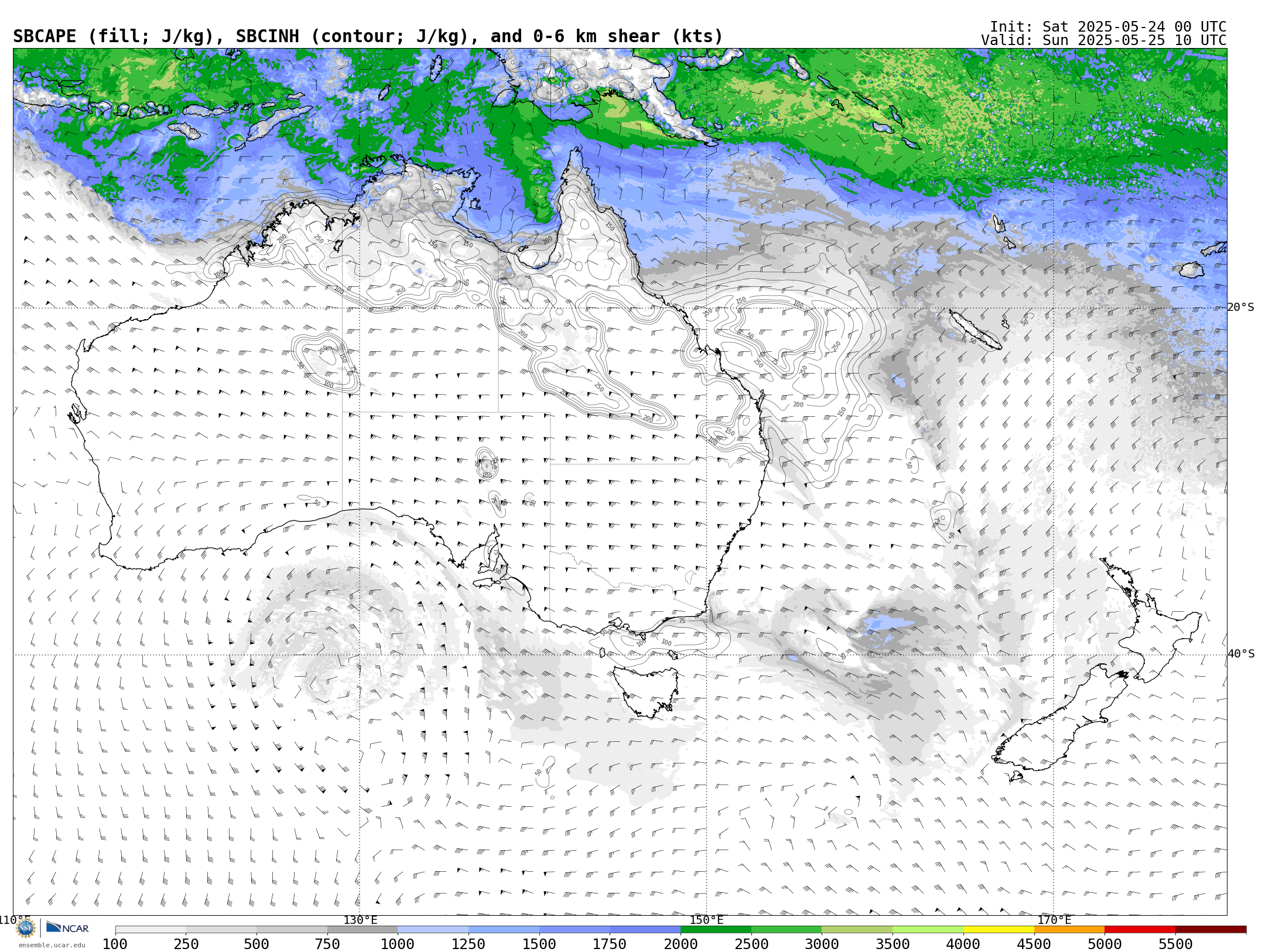The image size is (1265, 952).
Task: Click the 1000 colorbar tick label
Action: coord(398,944)
